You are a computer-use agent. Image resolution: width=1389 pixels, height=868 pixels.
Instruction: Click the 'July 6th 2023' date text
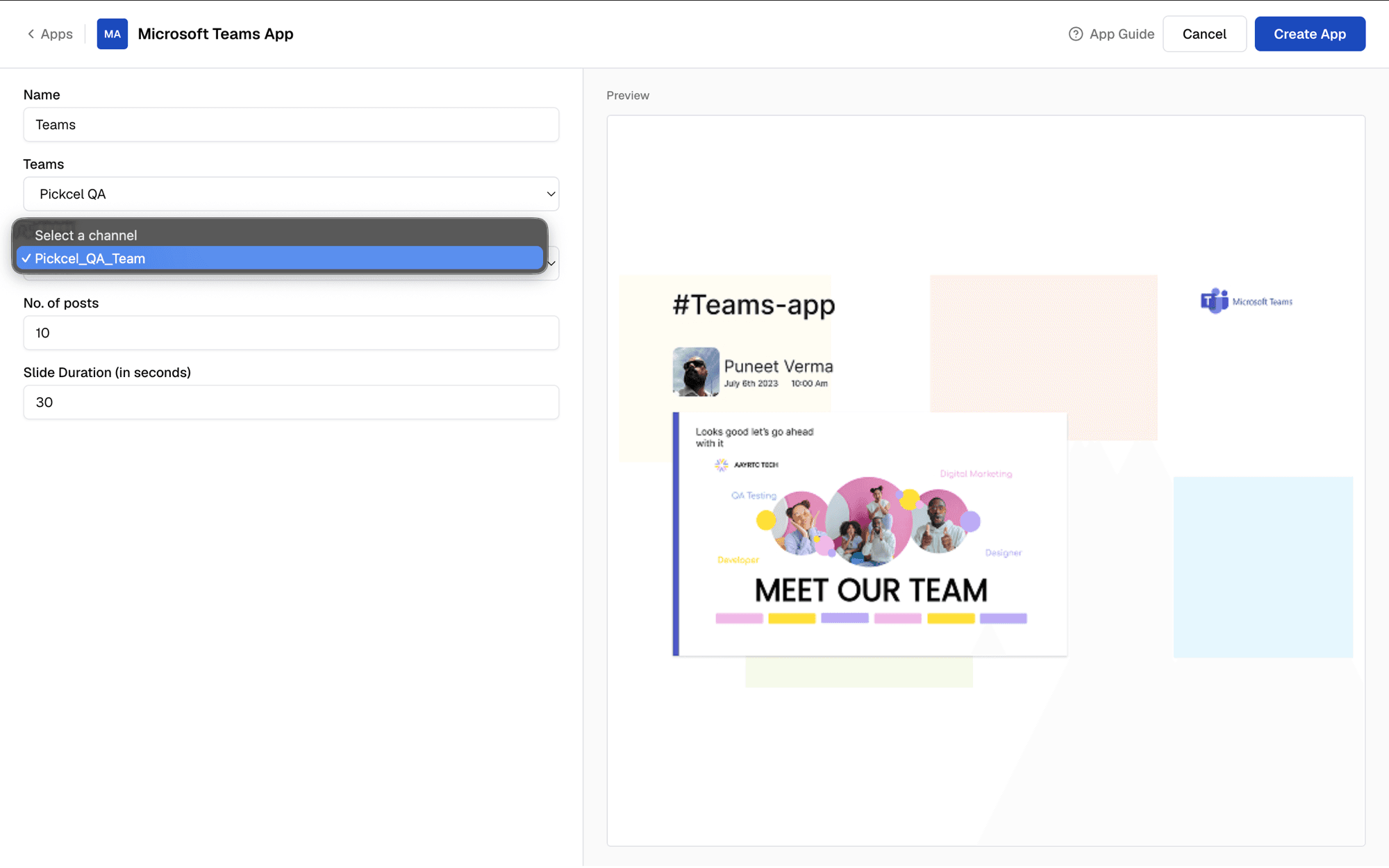751,384
